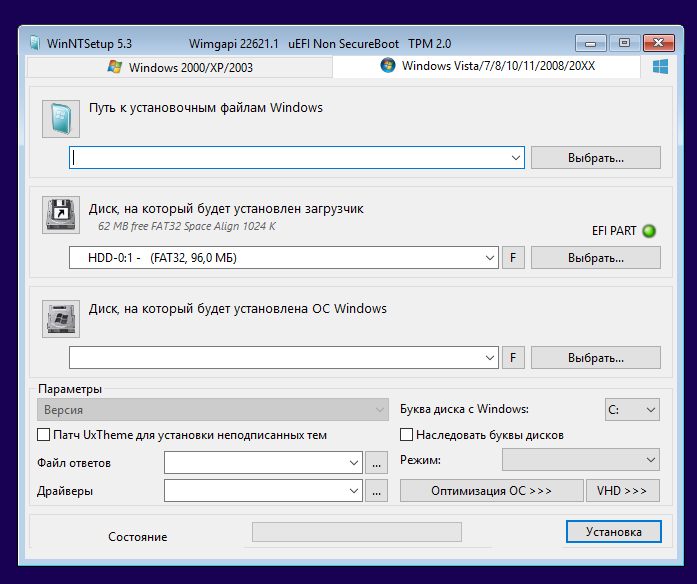Click the Windows installation drive icon
Image resolution: width=697 pixels, height=584 pixels.
point(61,319)
